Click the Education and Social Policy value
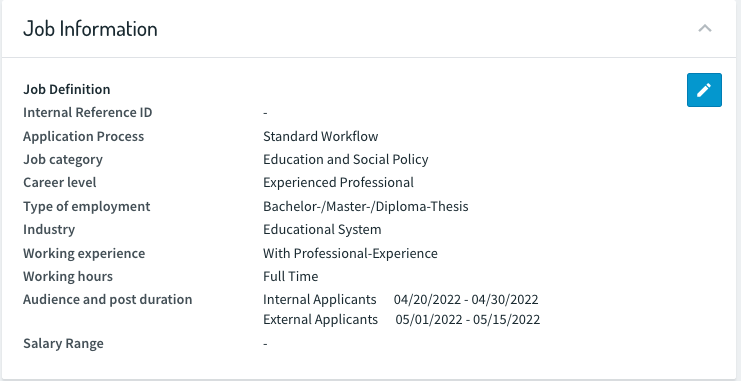The image size is (741, 381). pos(345,160)
